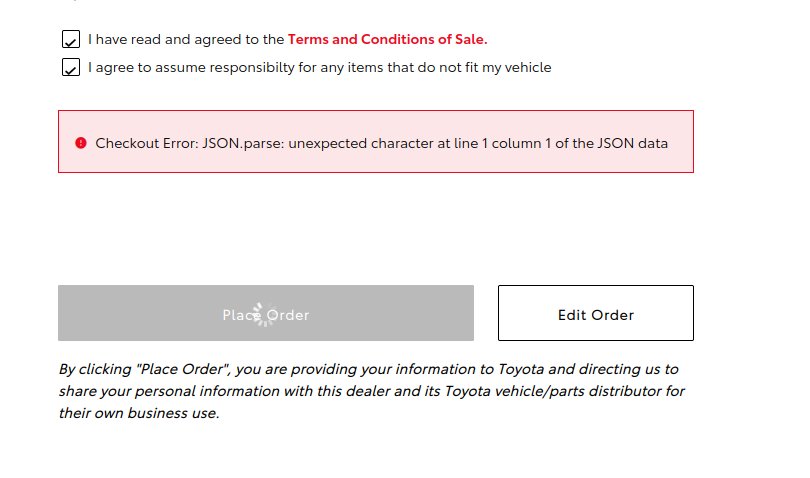Screen dimensions: 810x478
Task: Click the Checkout Error JSON.parse message text
Action: click(x=381, y=143)
